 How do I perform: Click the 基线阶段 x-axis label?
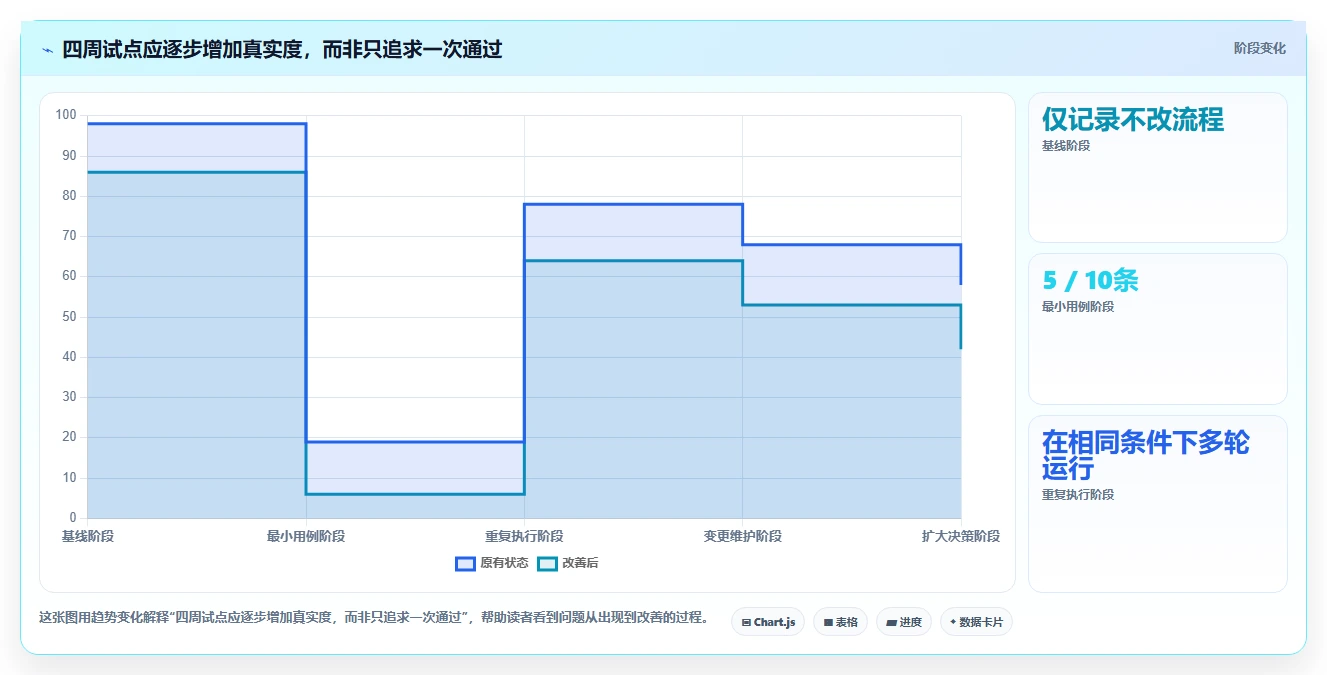coord(88,536)
